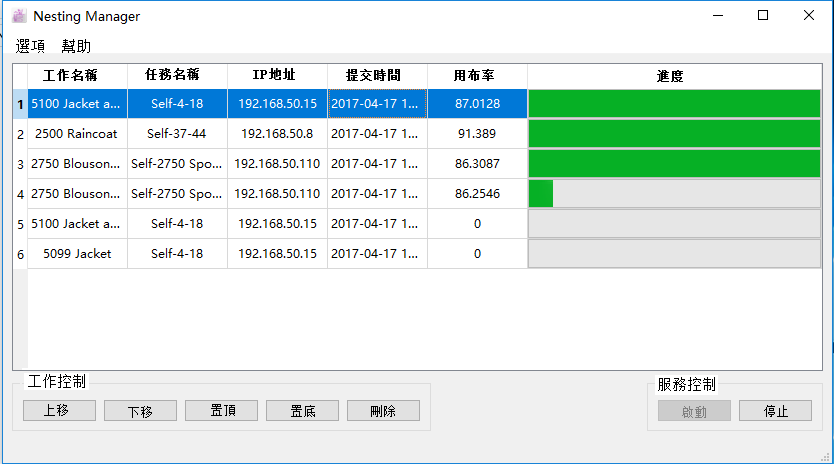Select IP address cell 192.168.50.8
840x468 pixels.
click(277, 134)
